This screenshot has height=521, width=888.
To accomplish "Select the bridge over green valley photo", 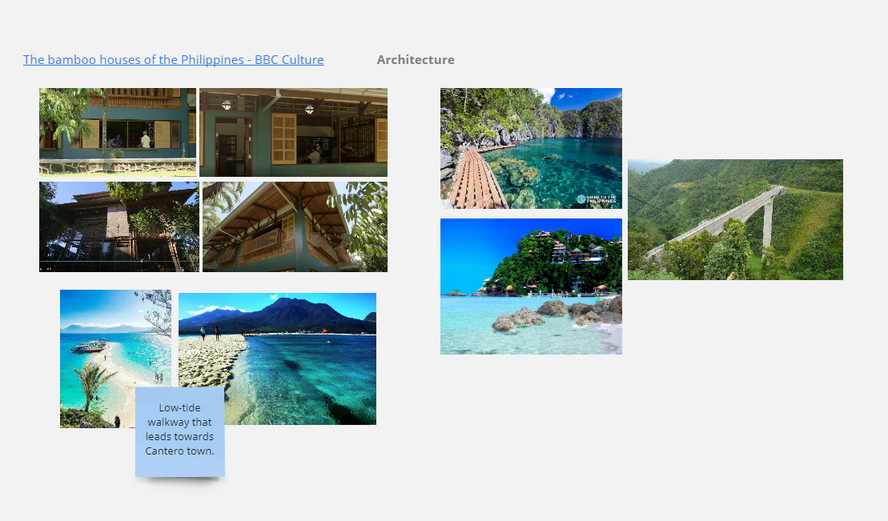I will click(x=735, y=220).
